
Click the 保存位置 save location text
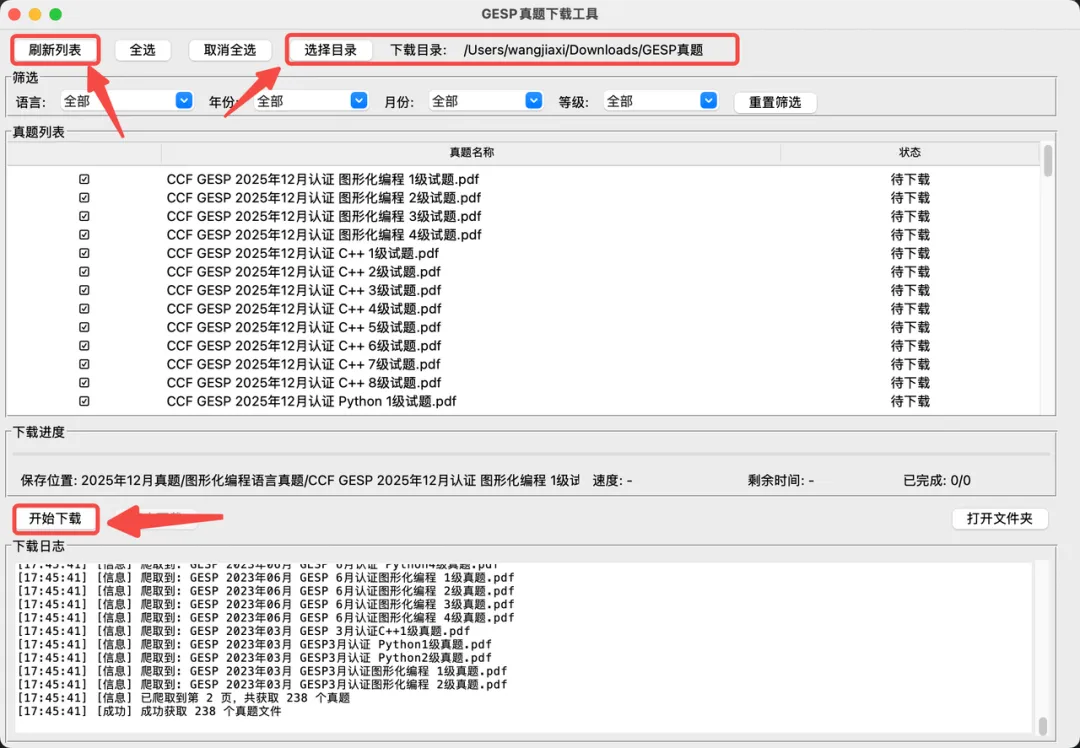[x=300, y=481]
